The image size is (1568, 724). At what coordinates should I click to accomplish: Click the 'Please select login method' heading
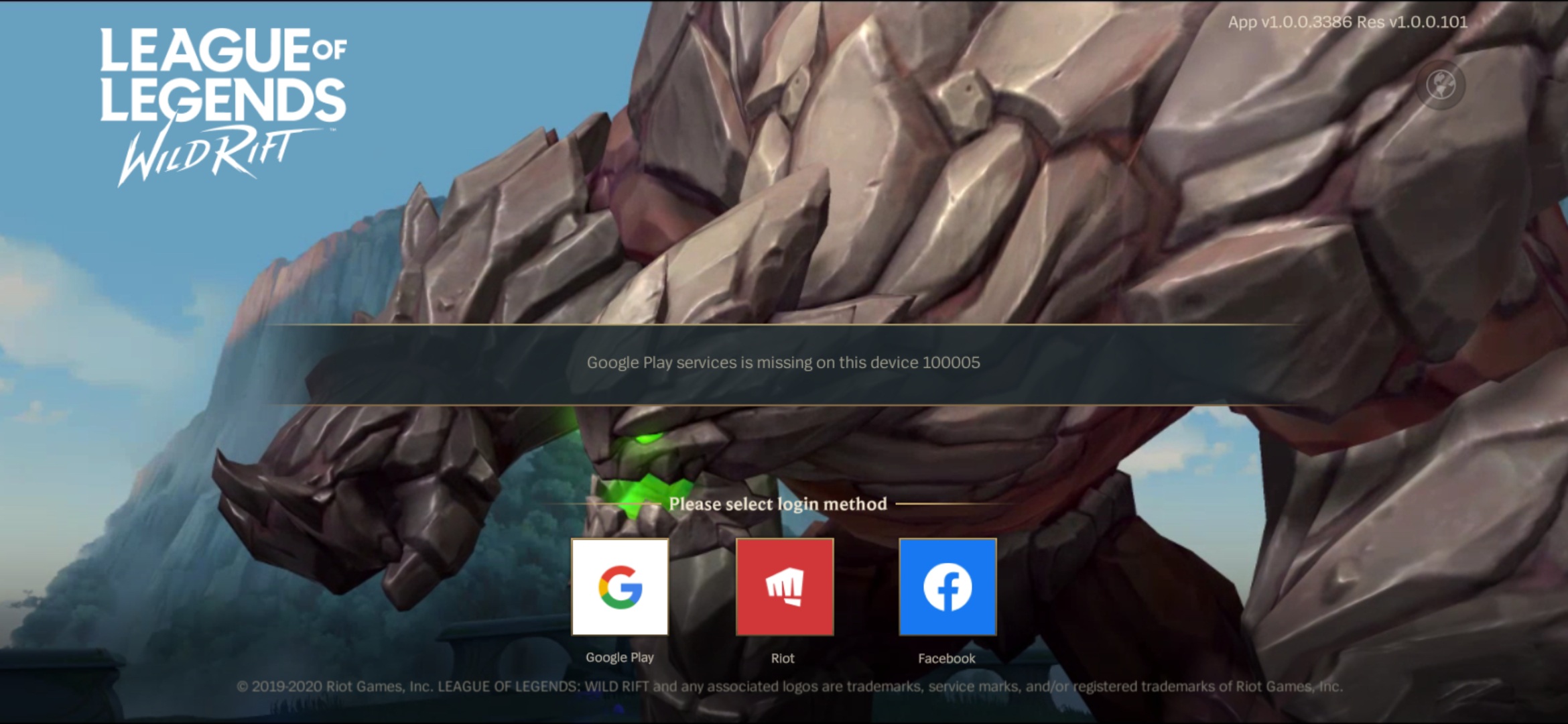[777, 503]
